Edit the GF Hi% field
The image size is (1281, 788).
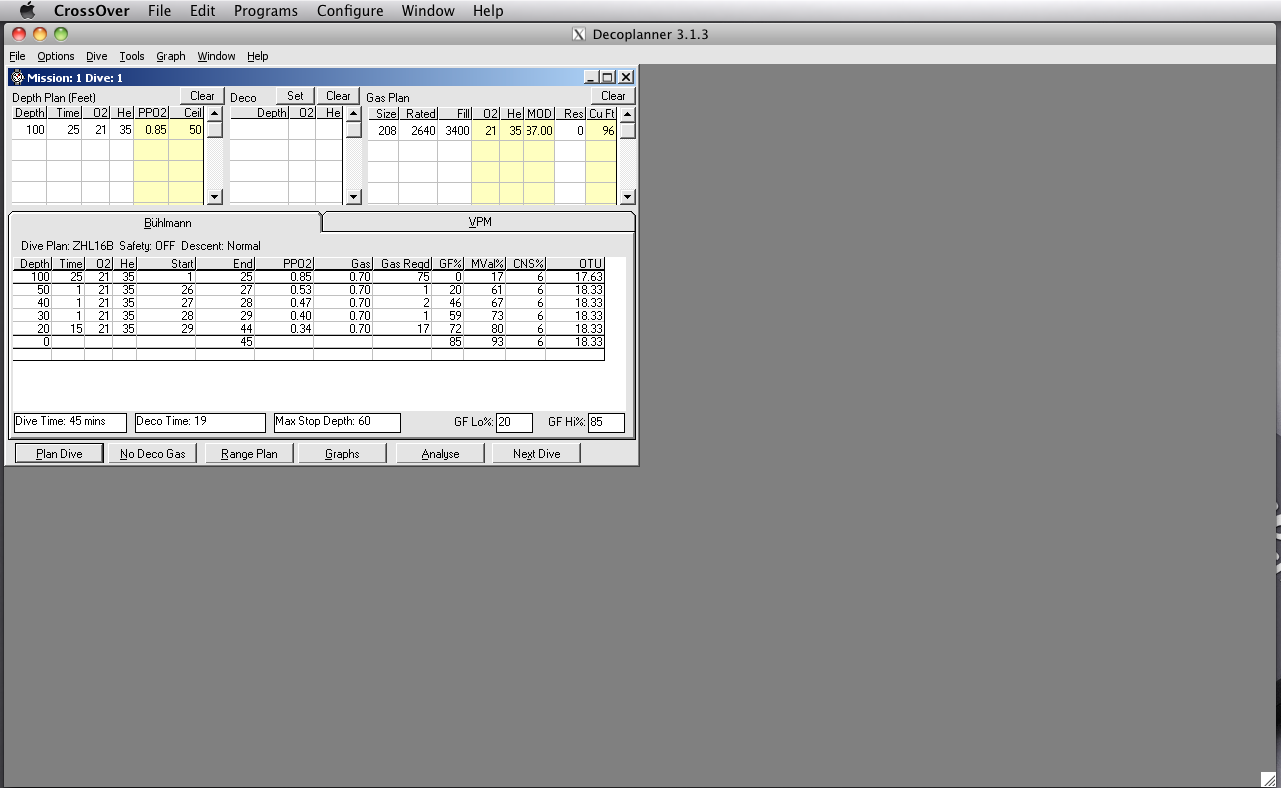606,422
